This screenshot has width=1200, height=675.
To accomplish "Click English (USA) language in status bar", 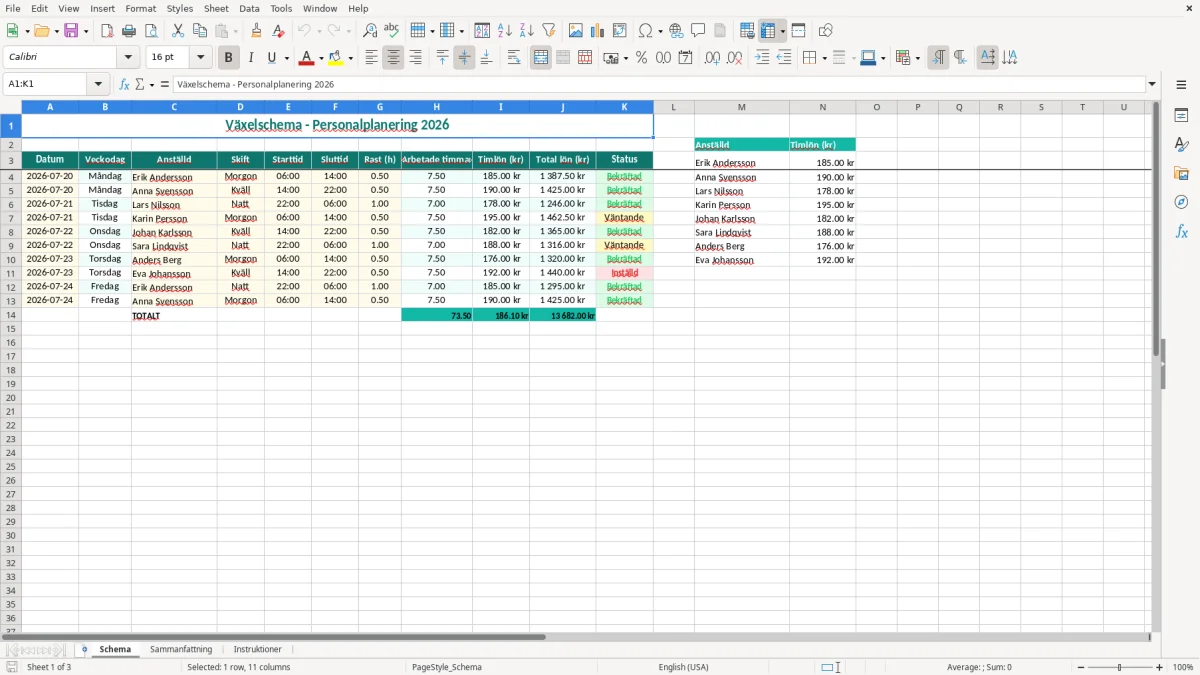I will pos(683,667).
